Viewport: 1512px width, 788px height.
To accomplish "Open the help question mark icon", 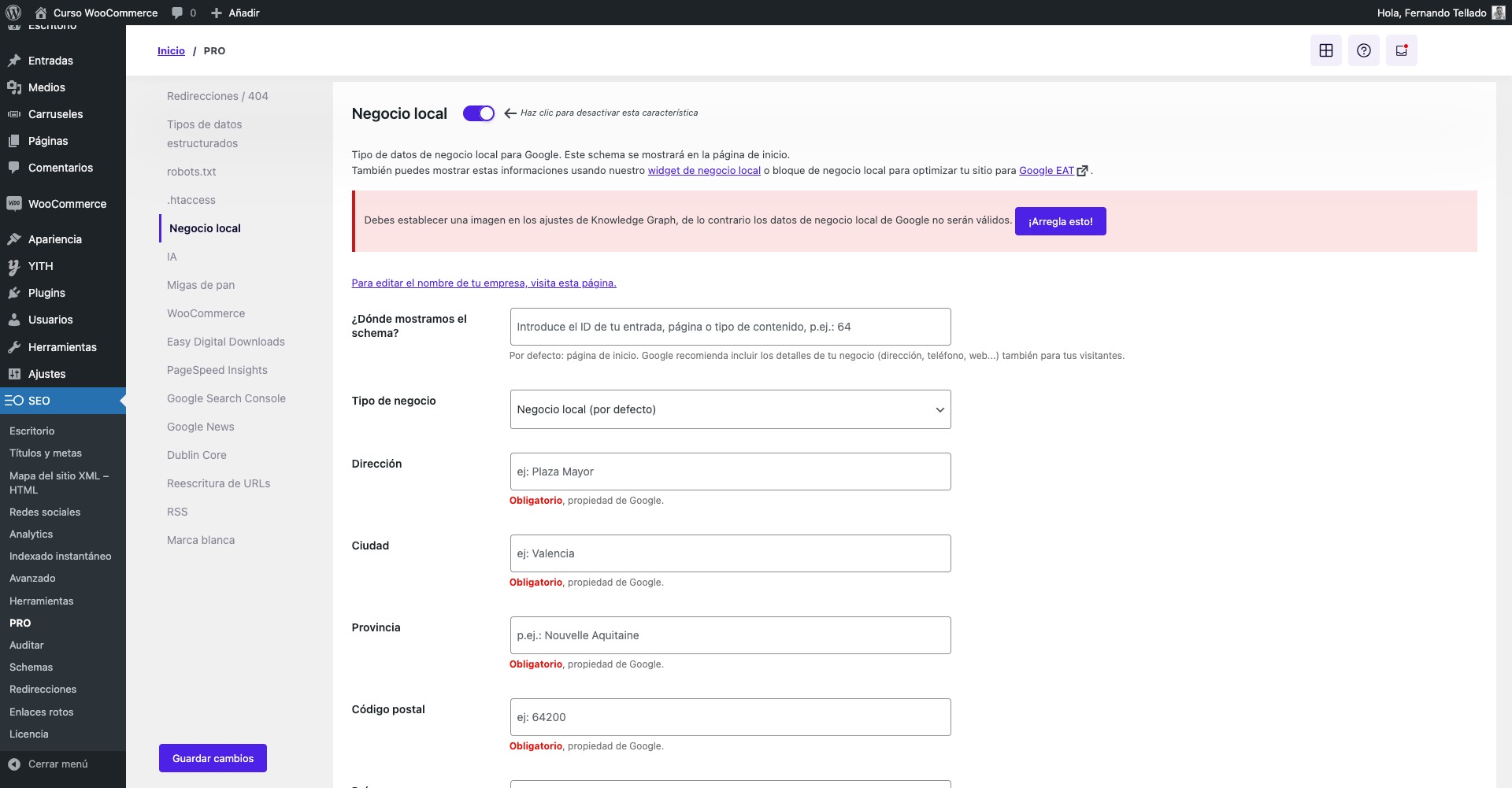I will tap(1363, 50).
